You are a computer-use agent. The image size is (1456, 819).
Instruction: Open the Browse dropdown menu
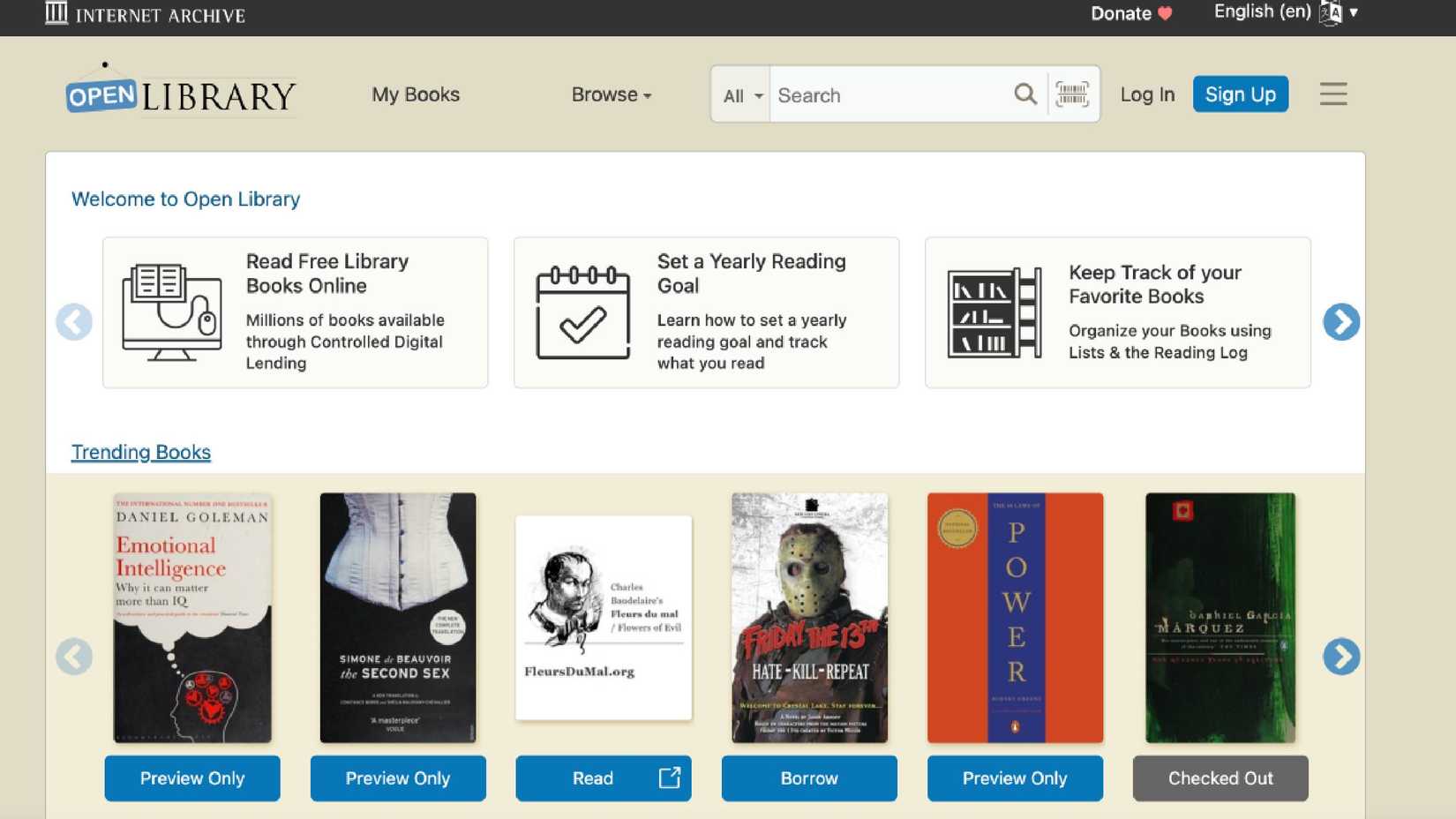tap(611, 94)
